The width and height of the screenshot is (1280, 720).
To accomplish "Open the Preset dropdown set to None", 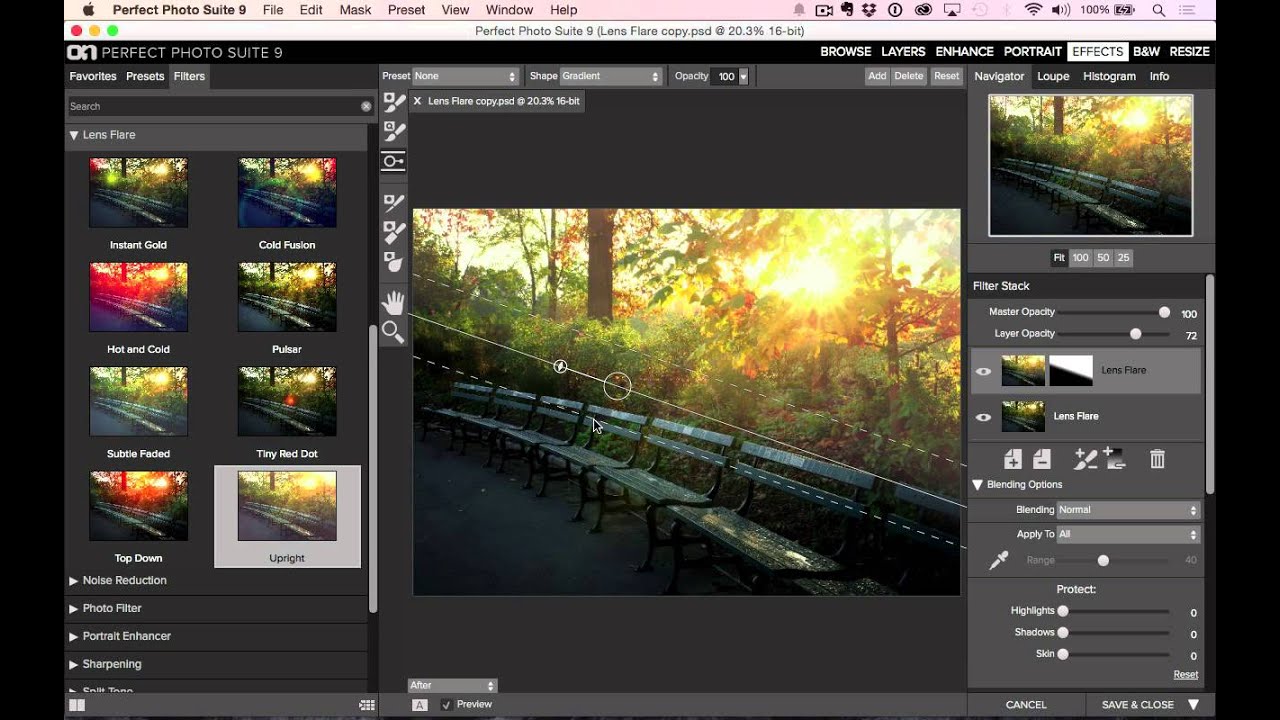I will coord(465,76).
